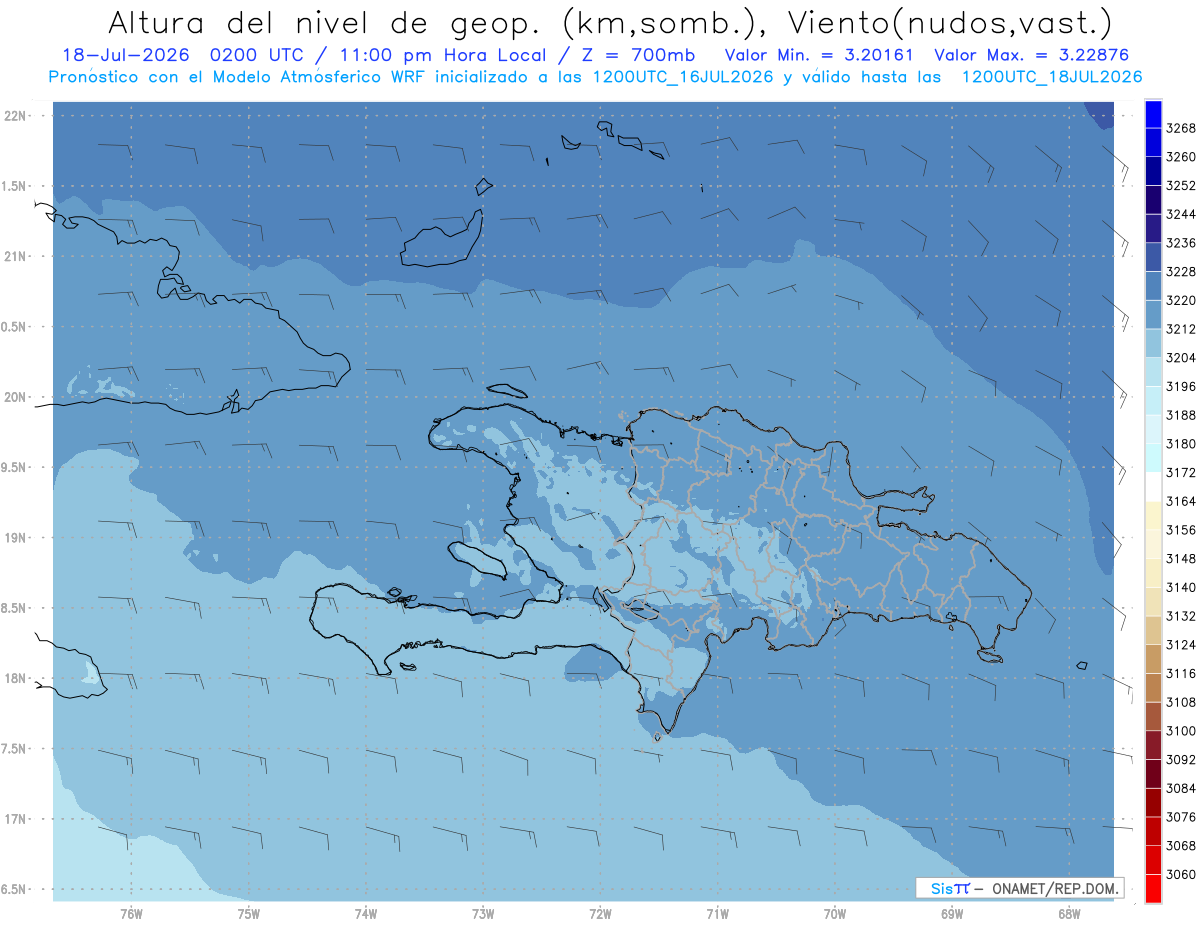The image size is (1200, 927).
Task: Click the 3204 value on the color scale
Action: [1181, 357]
